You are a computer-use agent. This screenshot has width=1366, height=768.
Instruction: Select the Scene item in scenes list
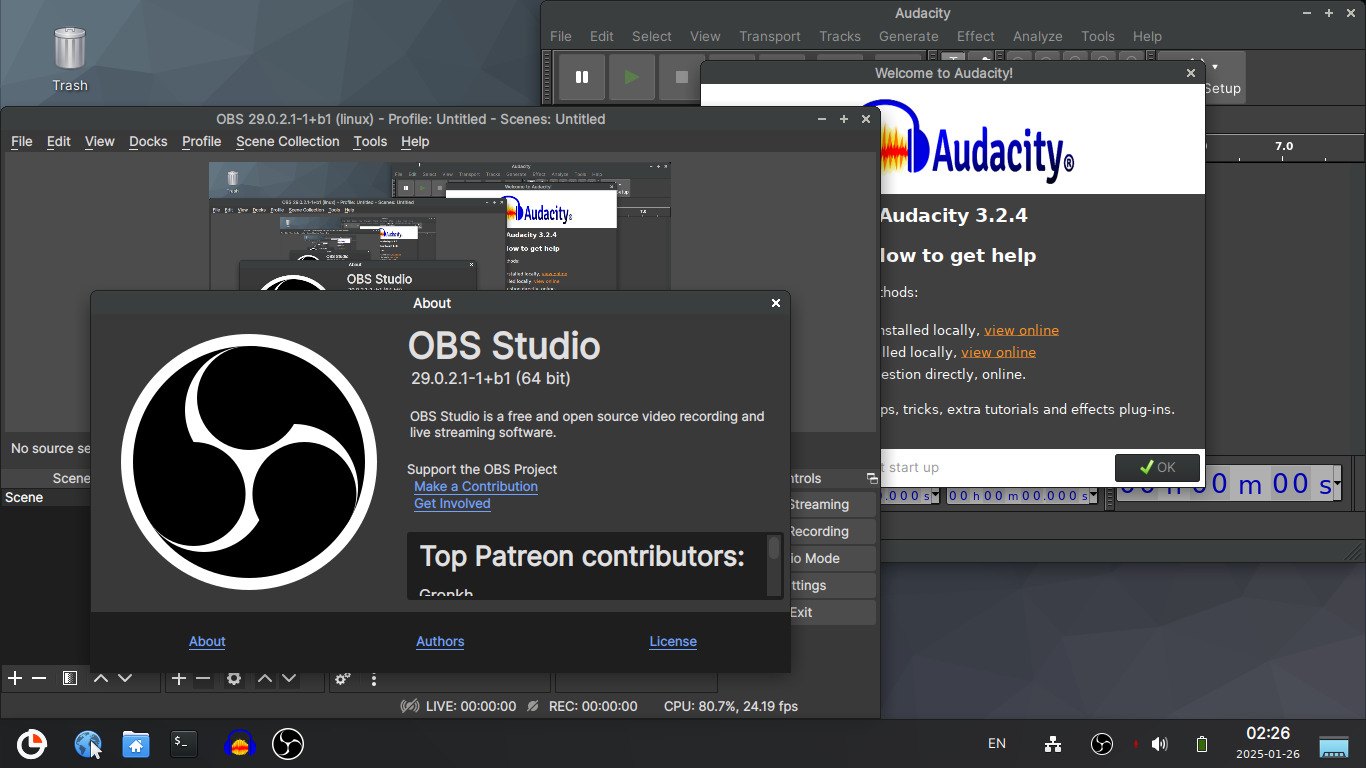46,497
